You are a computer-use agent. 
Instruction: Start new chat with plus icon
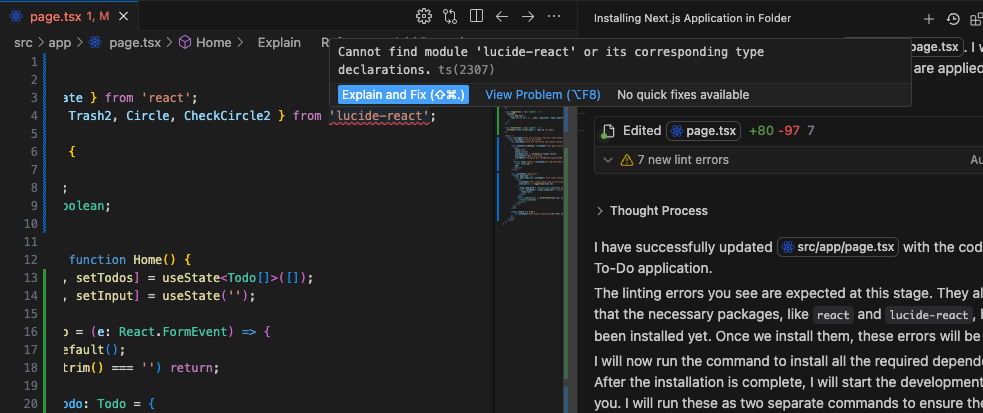pos(929,19)
